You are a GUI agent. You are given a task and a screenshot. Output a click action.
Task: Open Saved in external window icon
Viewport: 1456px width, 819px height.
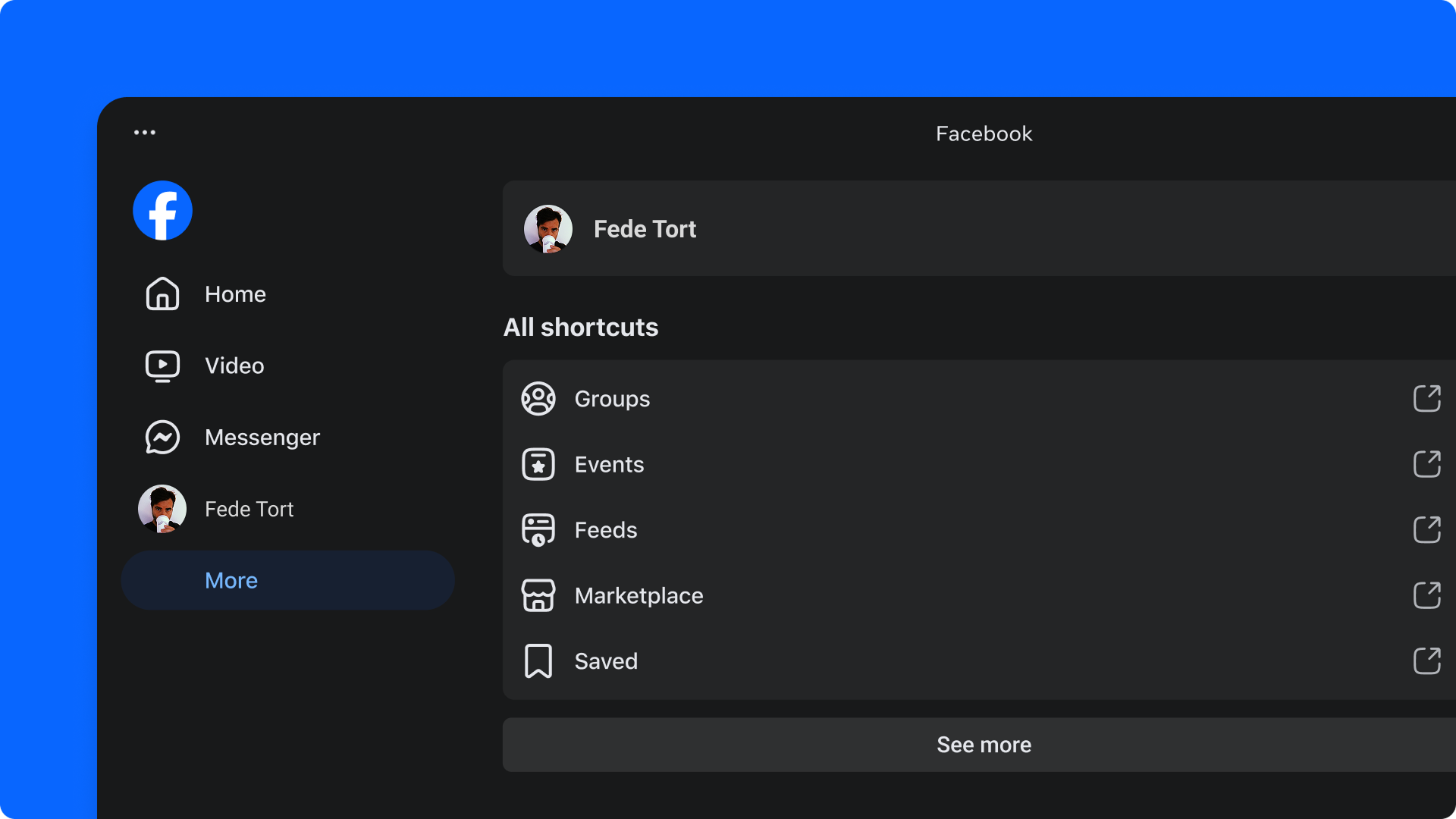pos(1427,661)
